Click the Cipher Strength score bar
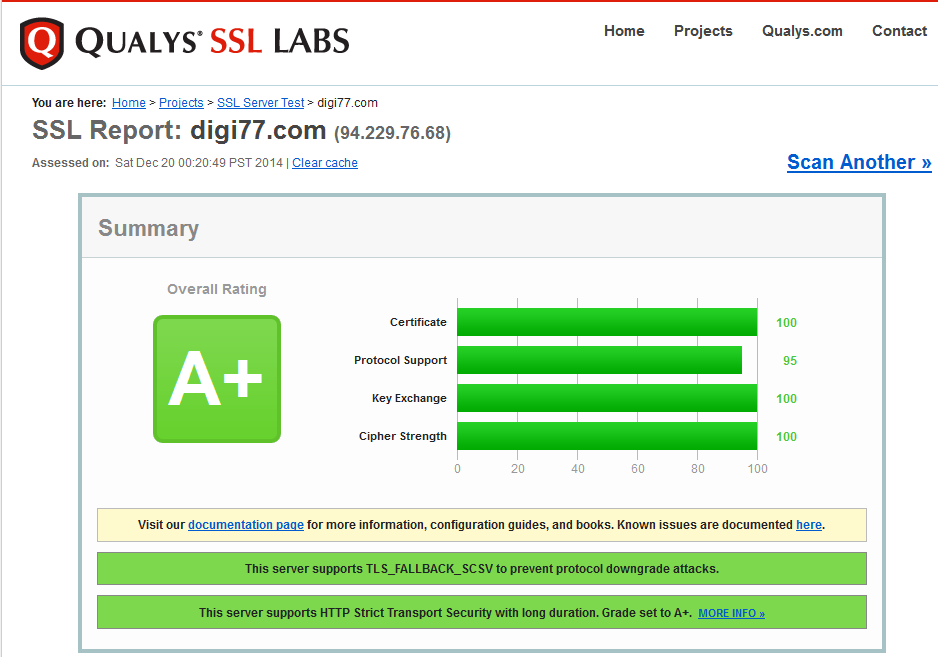938x657 pixels. pos(607,436)
